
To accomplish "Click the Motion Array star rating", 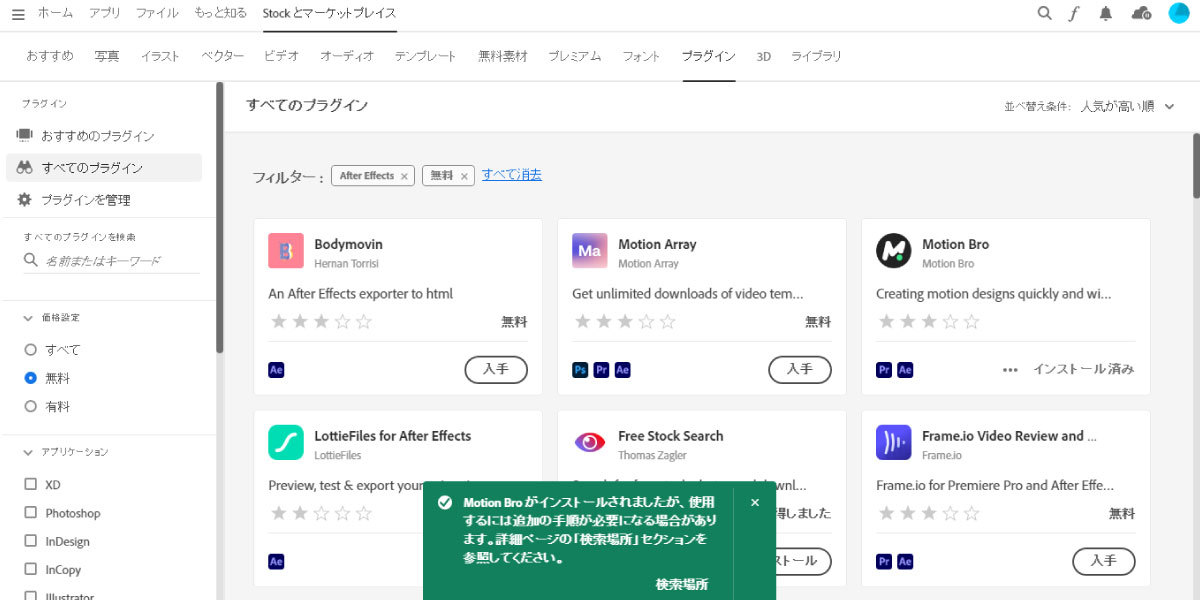I will (624, 322).
